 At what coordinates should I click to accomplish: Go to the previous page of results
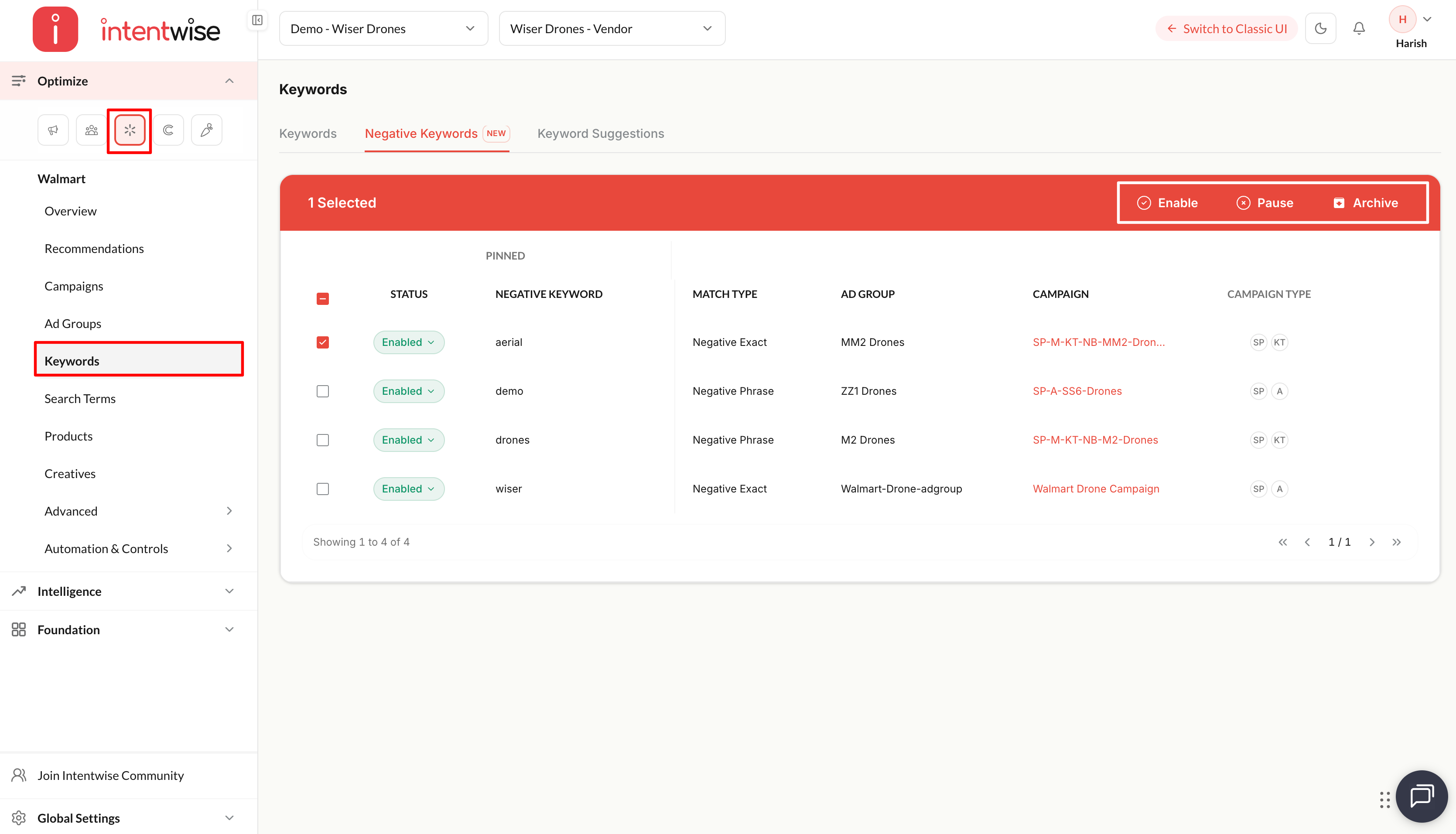coord(1308,542)
